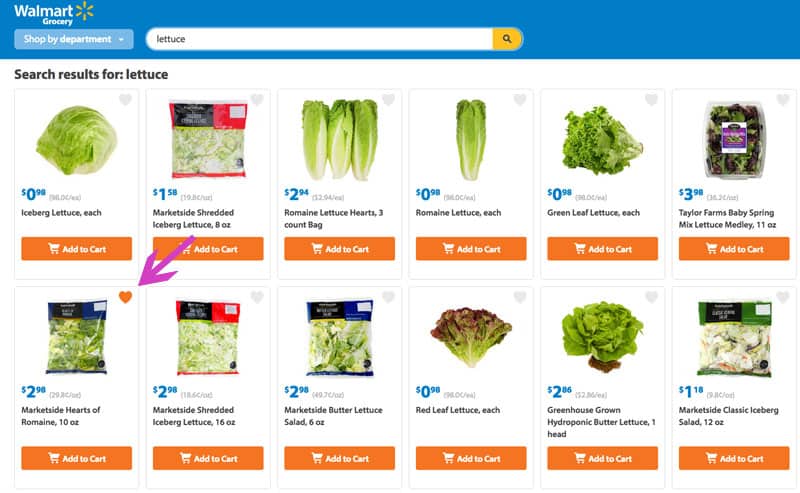Click the Walmart Grocery logo
The image size is (800, 493).
(54, 13)
